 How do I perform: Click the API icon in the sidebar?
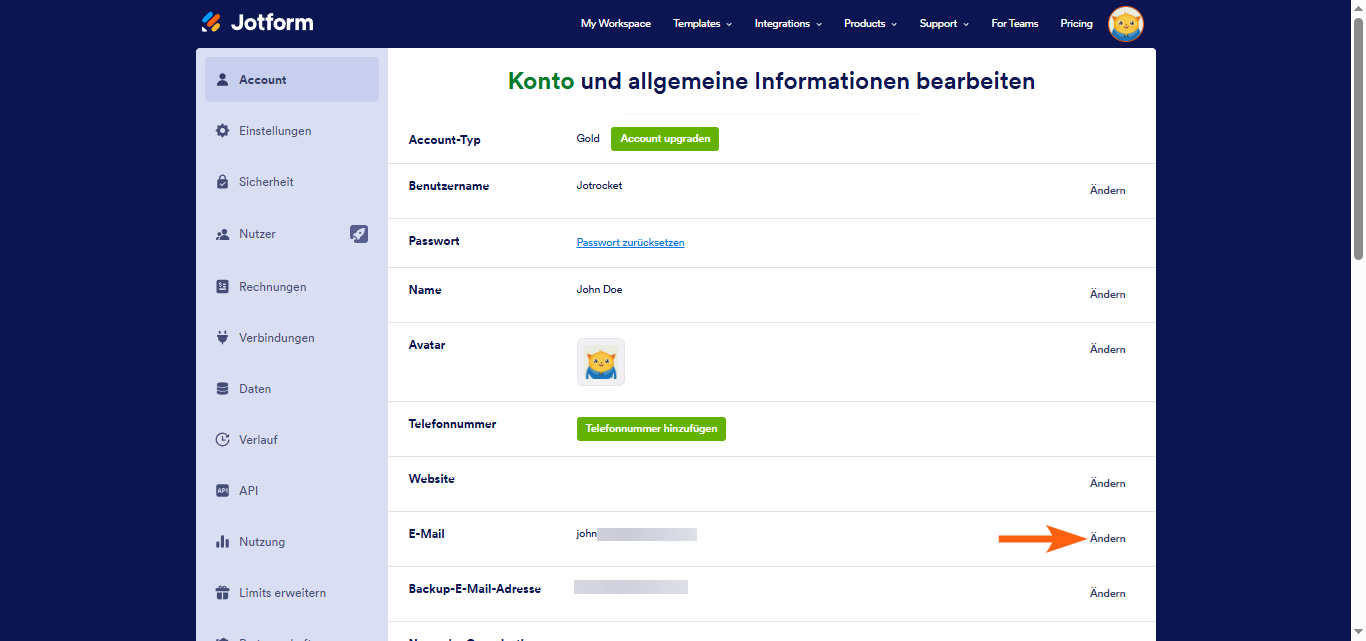coord(222,491)
